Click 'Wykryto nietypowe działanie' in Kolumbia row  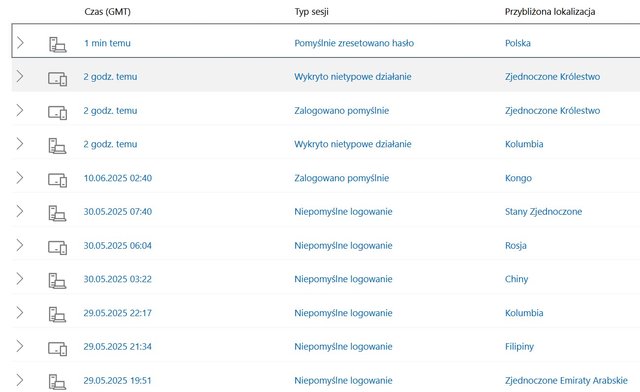(353, 144)
